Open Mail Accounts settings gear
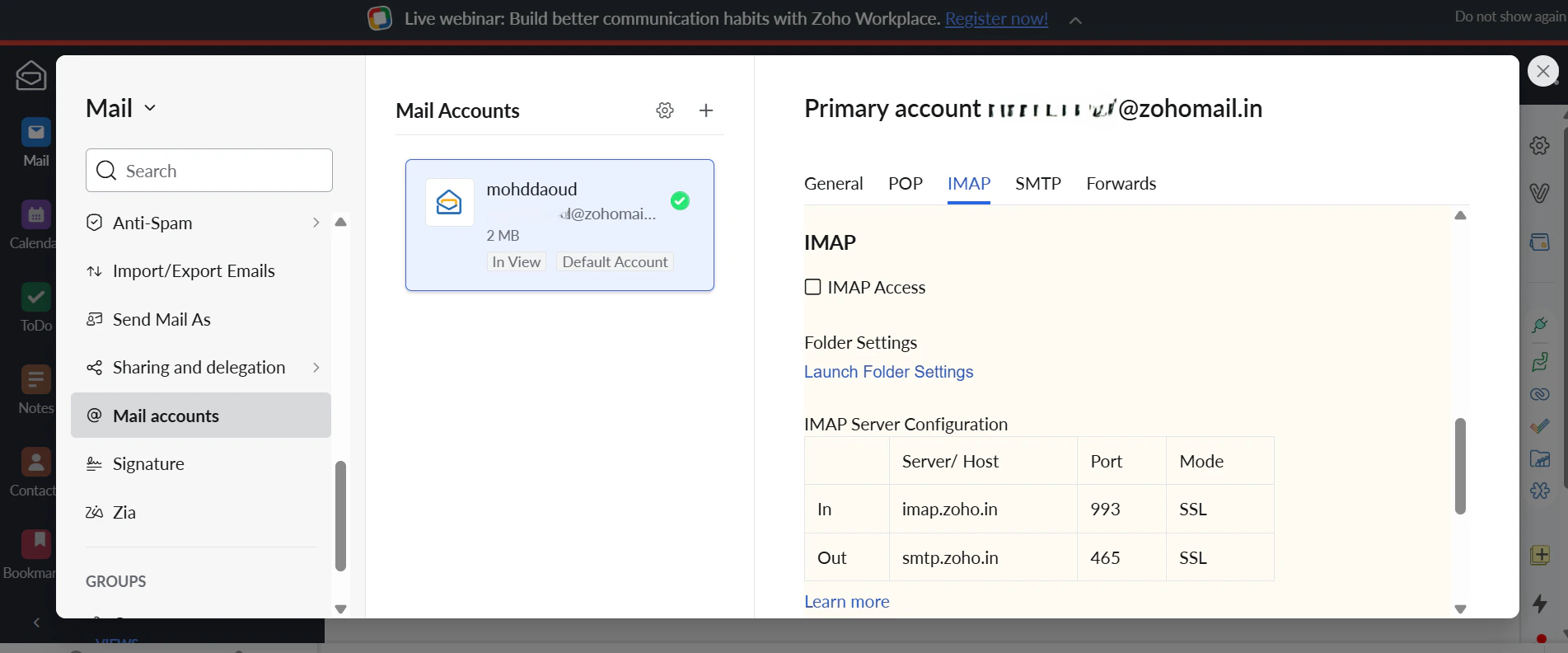Screen dimensions: 1568x653 pyautogui.click(x=665, y=110)
